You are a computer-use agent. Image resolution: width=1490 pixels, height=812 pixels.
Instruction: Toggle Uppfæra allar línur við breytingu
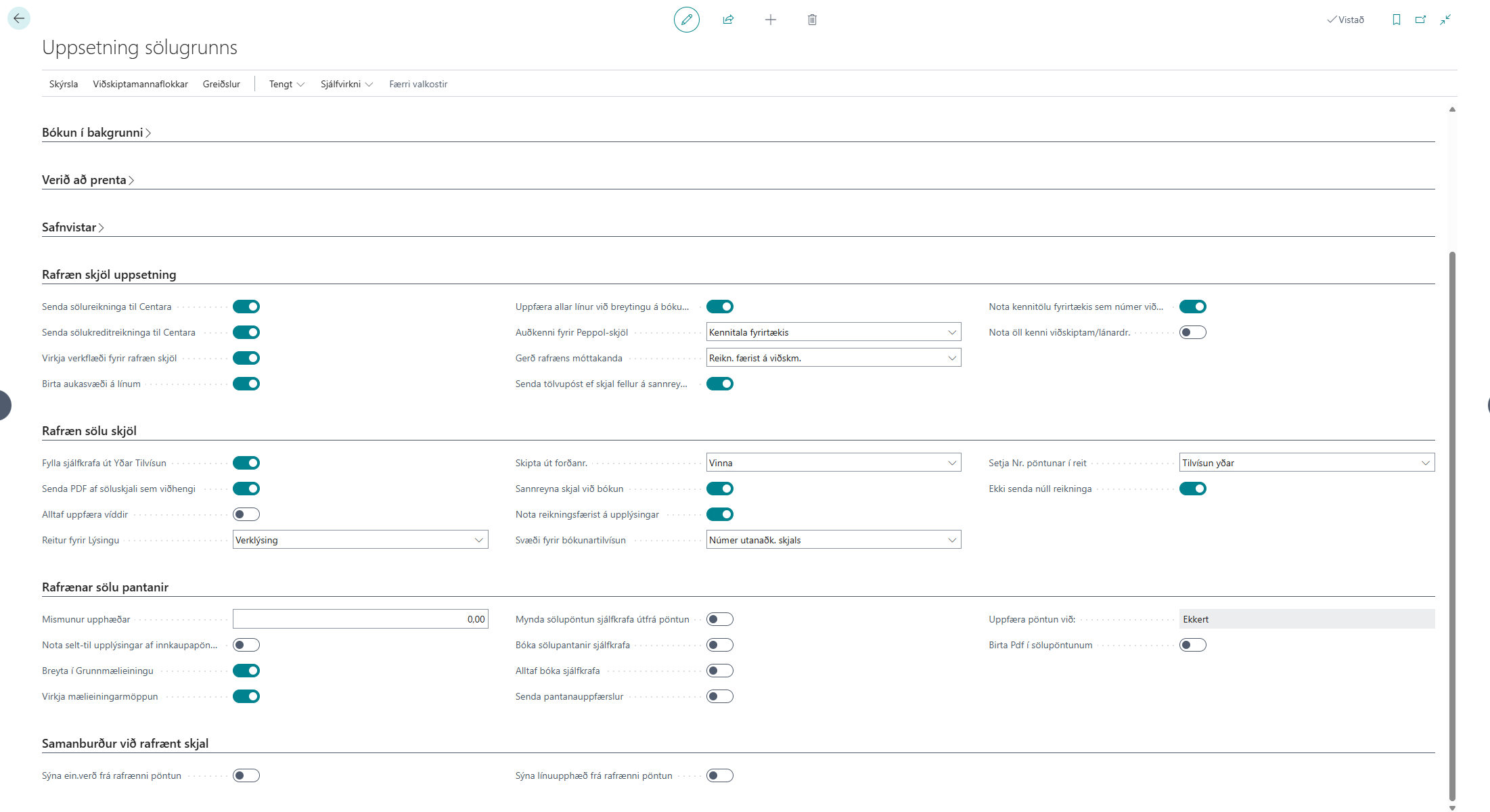[720, 307]
